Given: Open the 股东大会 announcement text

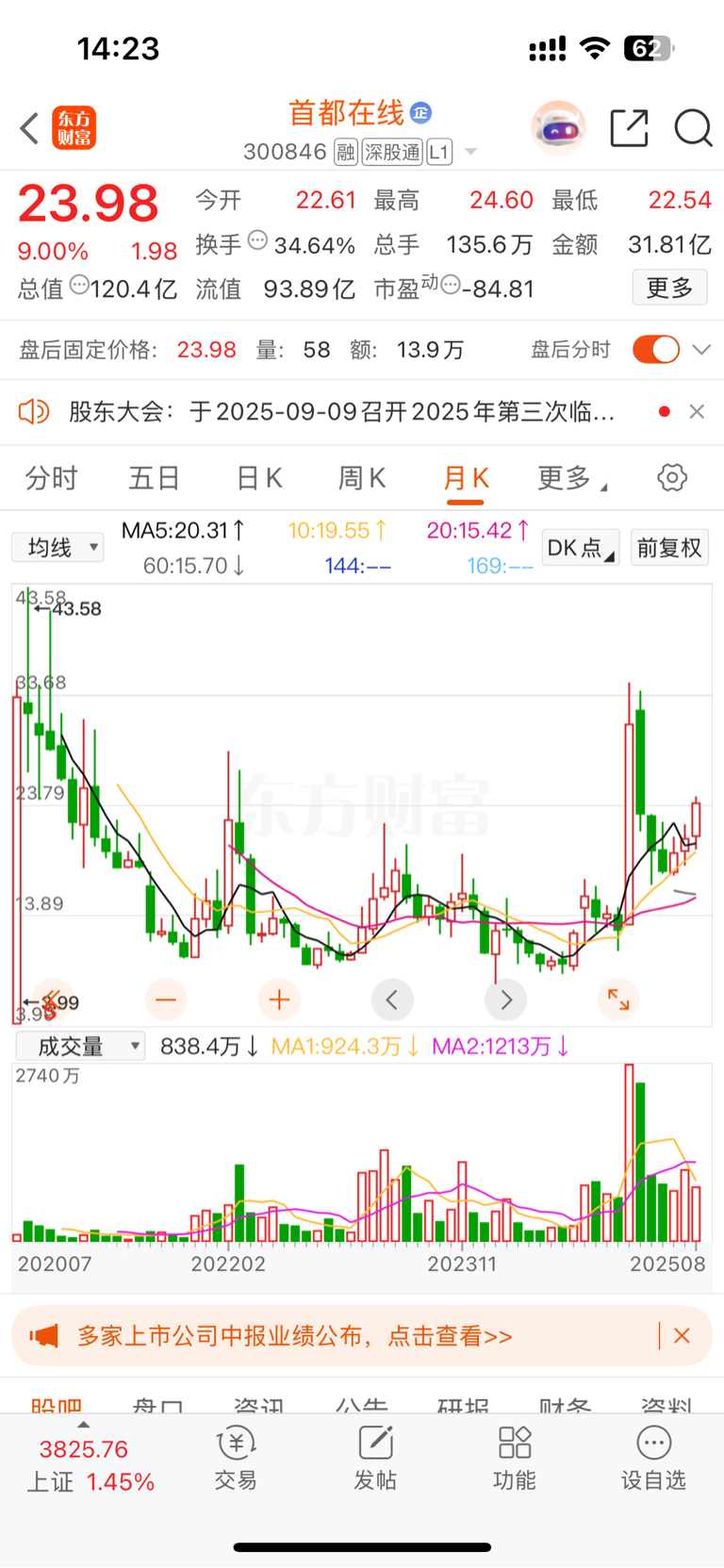Looking at the screenshot, I should [x=342, y=412].
